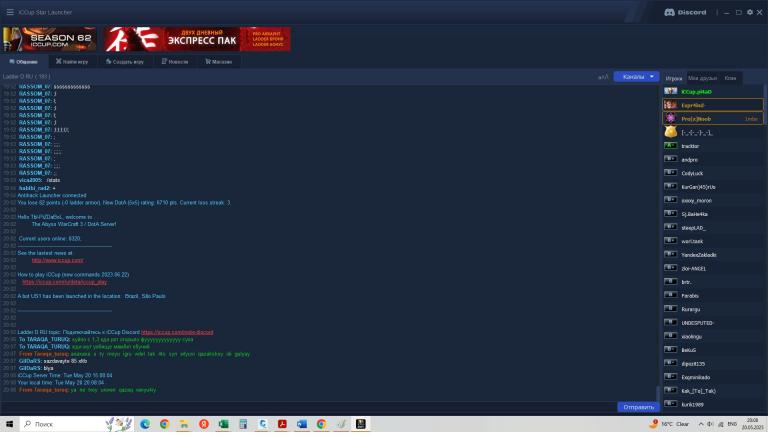Screen dimensions: 768x436
Task: Open the Экспресс пак promo banner
Action: tap(197, 39)
